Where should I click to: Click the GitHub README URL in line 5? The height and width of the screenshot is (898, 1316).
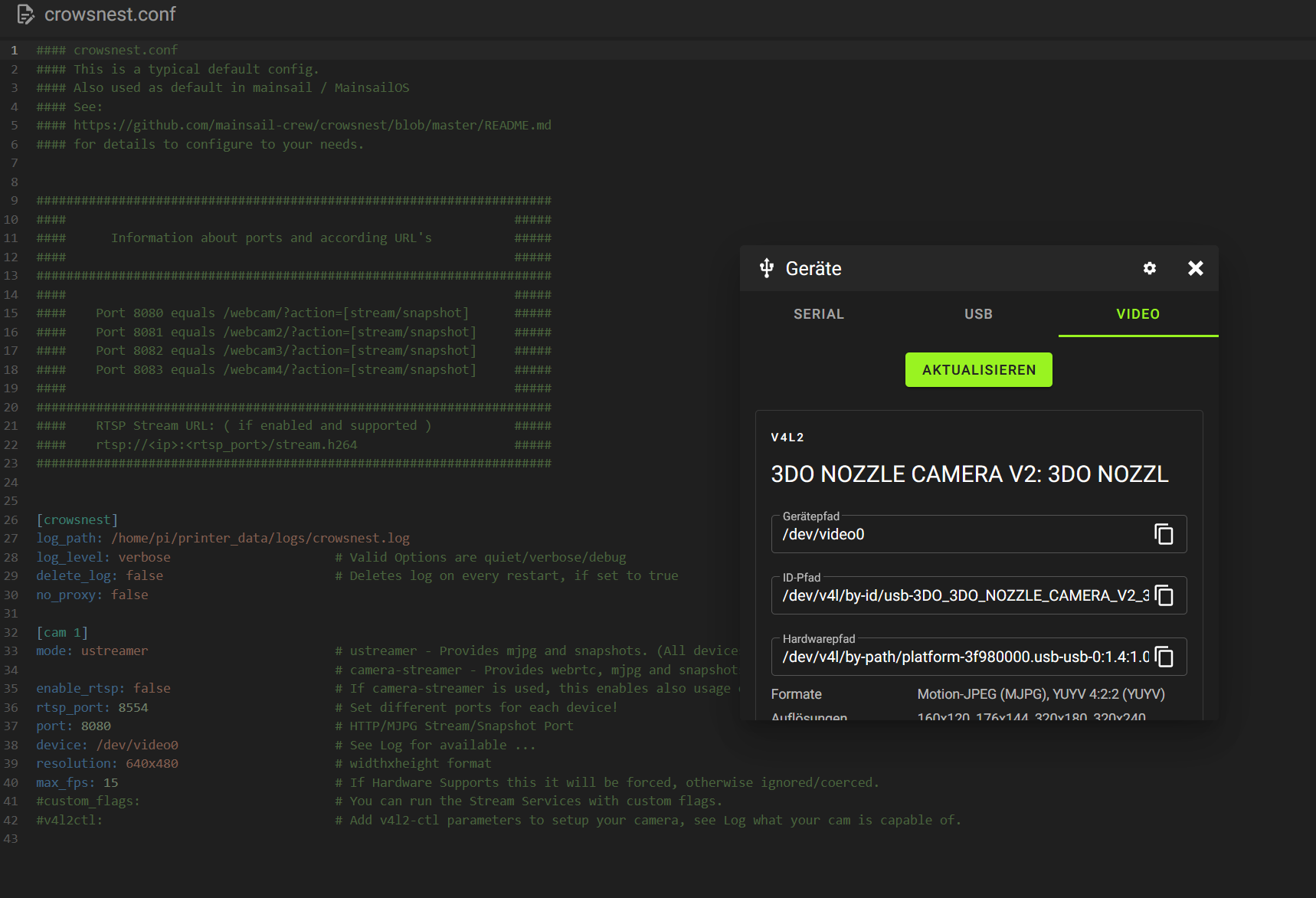pos(312,125)
